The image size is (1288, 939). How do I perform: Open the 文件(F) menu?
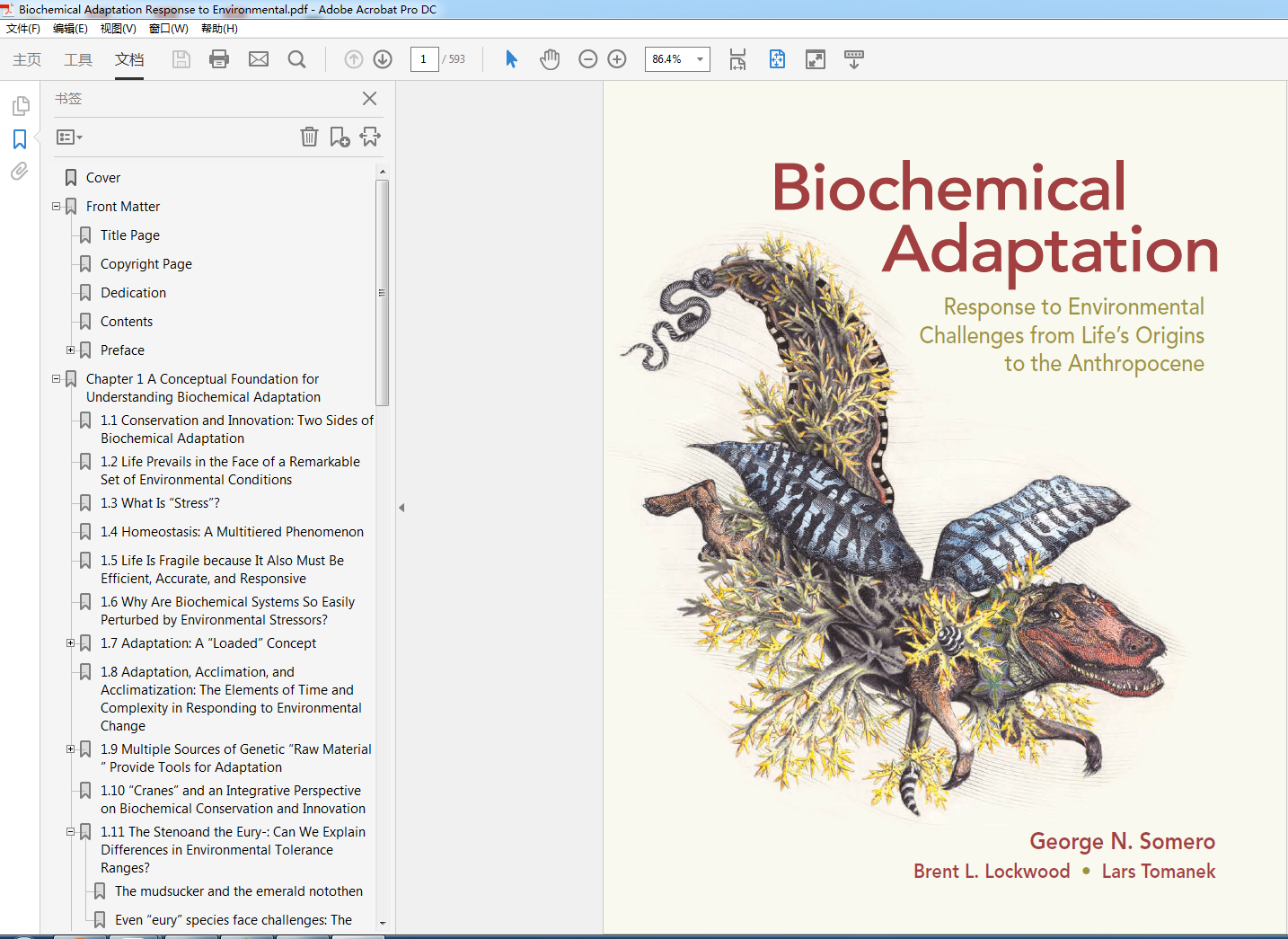pyautogui.click(x=23, y=29)
